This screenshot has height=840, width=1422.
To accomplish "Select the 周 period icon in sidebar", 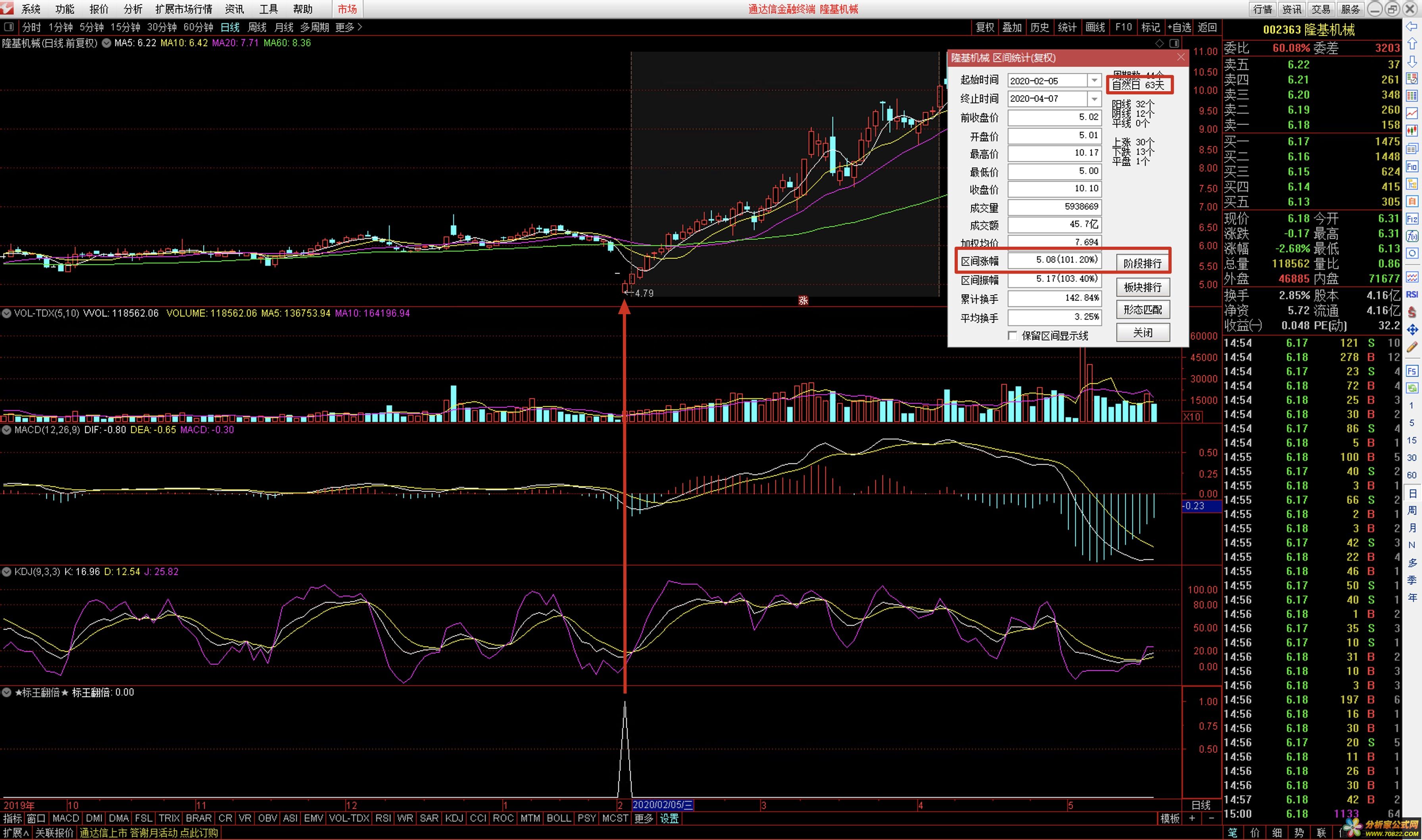I will point(1412,510).
